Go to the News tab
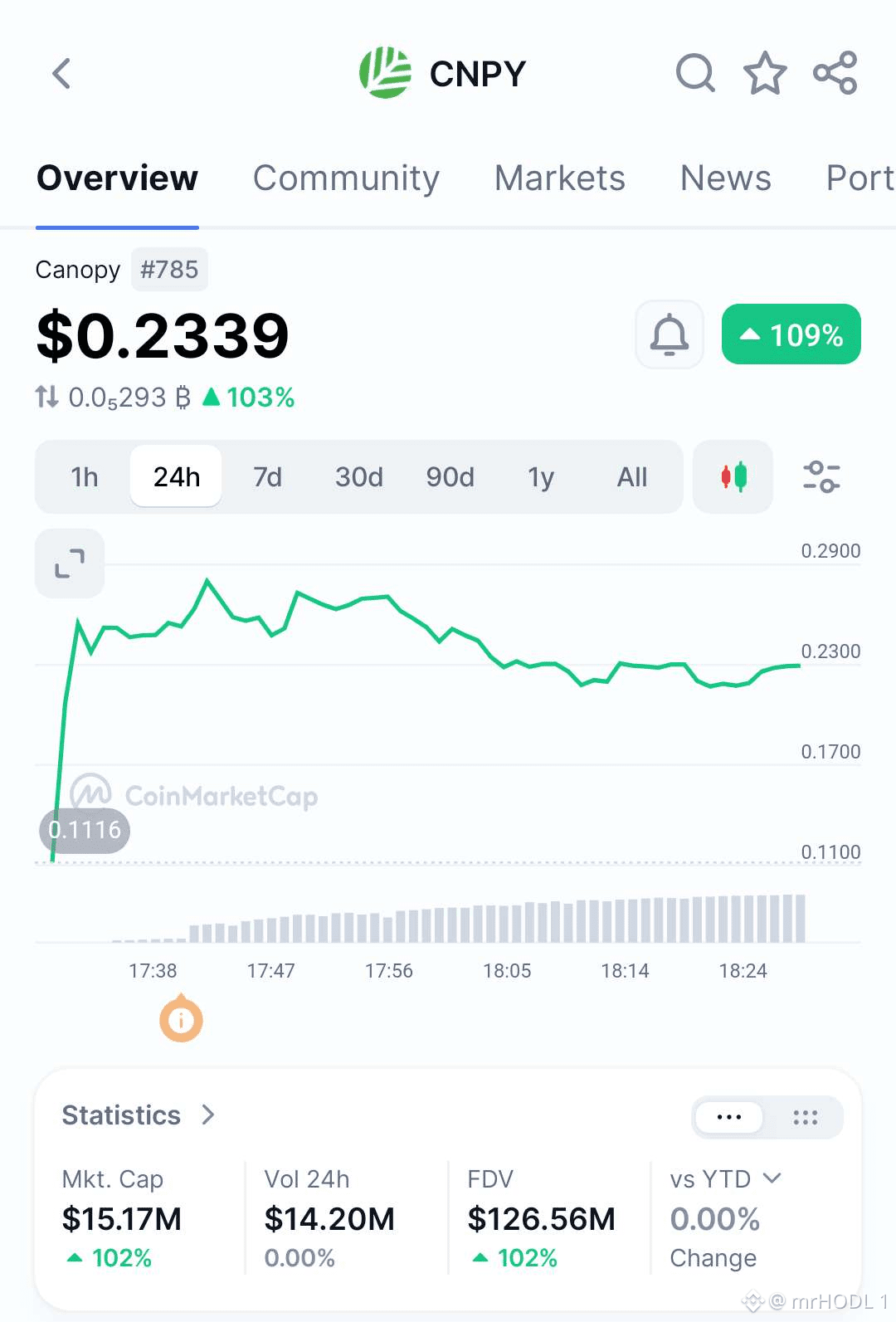896x1322 pixels. pos(726,178)
